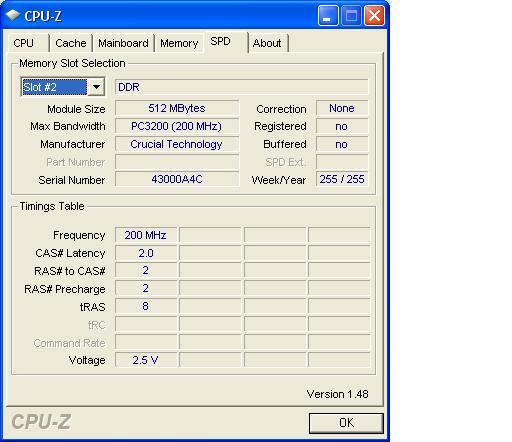Click the OK button

[x=346, y=423]
